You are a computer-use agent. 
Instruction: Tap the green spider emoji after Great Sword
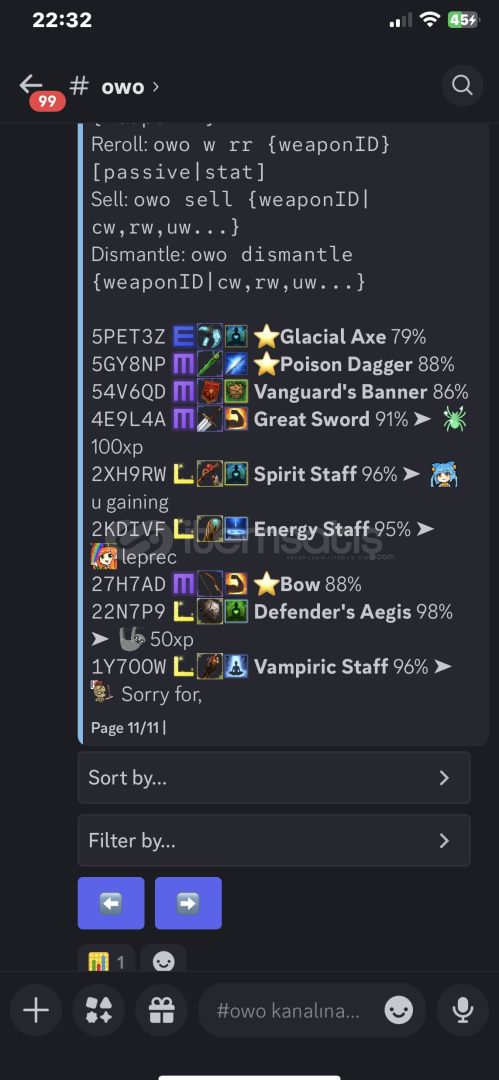tap(454, 419)
